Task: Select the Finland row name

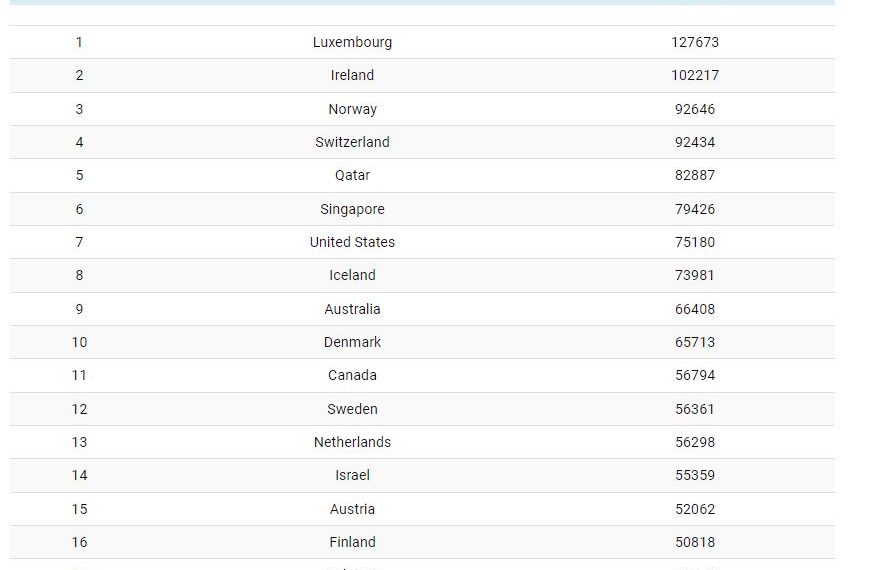Action: click(352, 542)
